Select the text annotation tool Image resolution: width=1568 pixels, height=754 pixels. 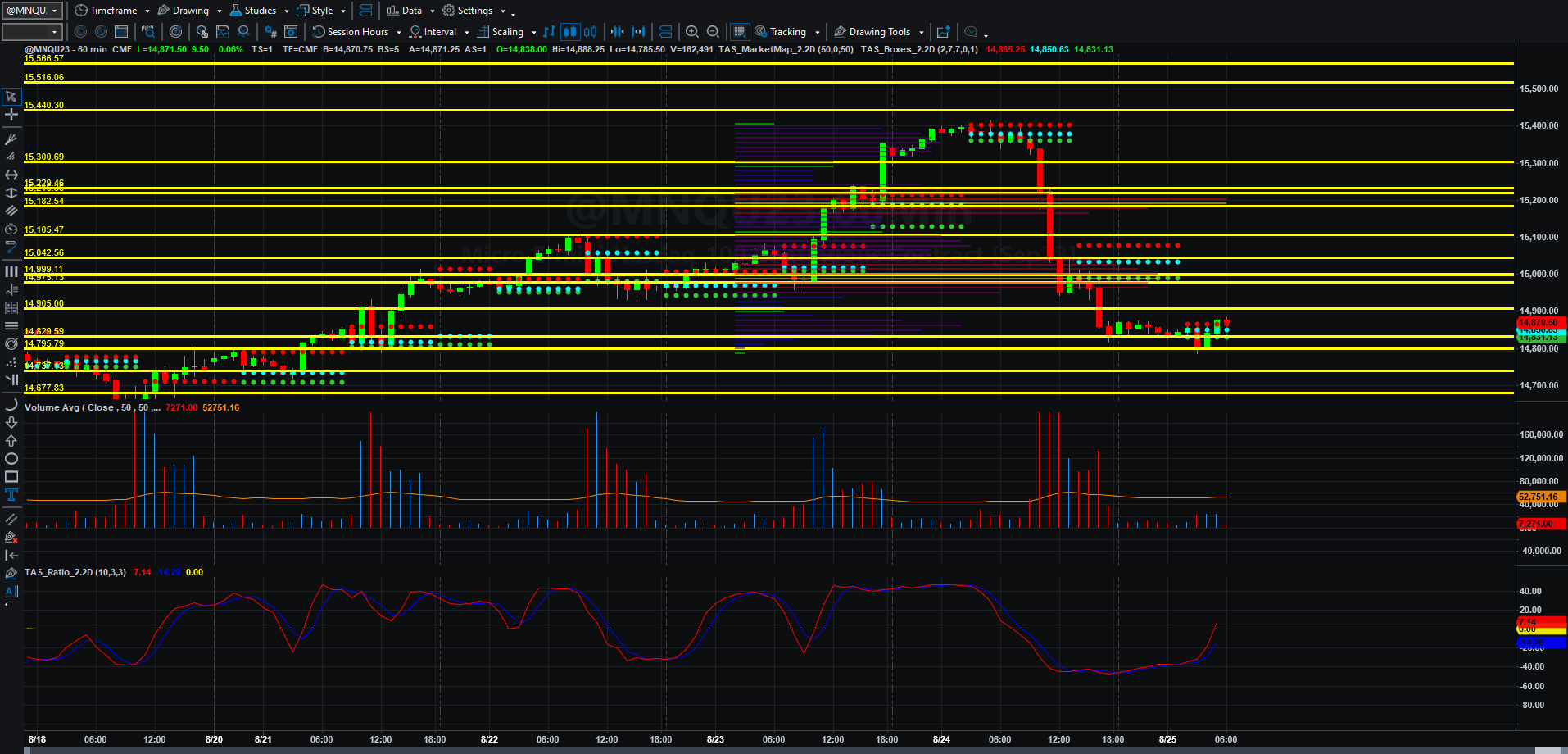pyautogui.click(x=11, y=494)
